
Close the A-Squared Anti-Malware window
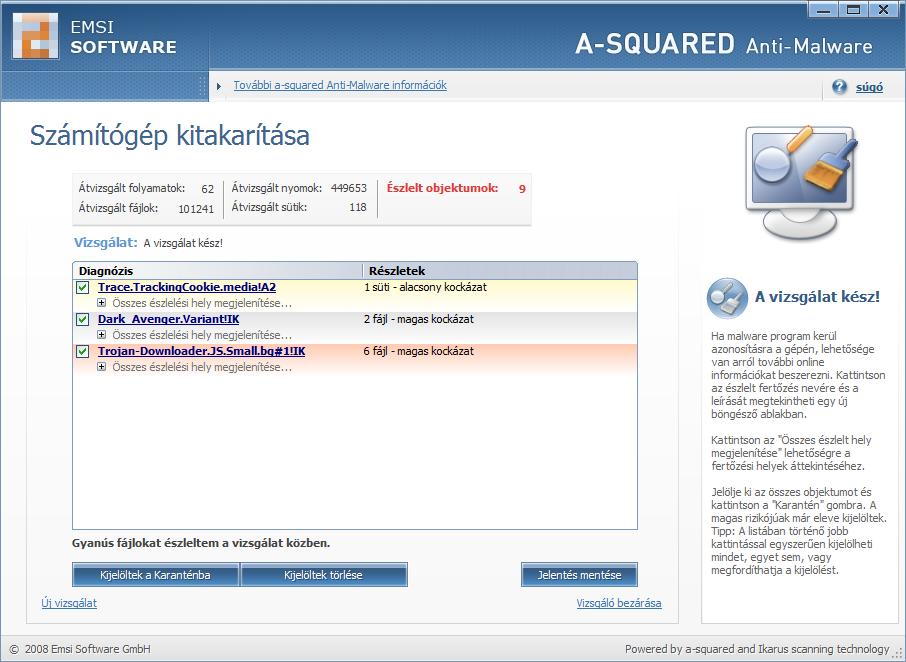click(882, 10)
